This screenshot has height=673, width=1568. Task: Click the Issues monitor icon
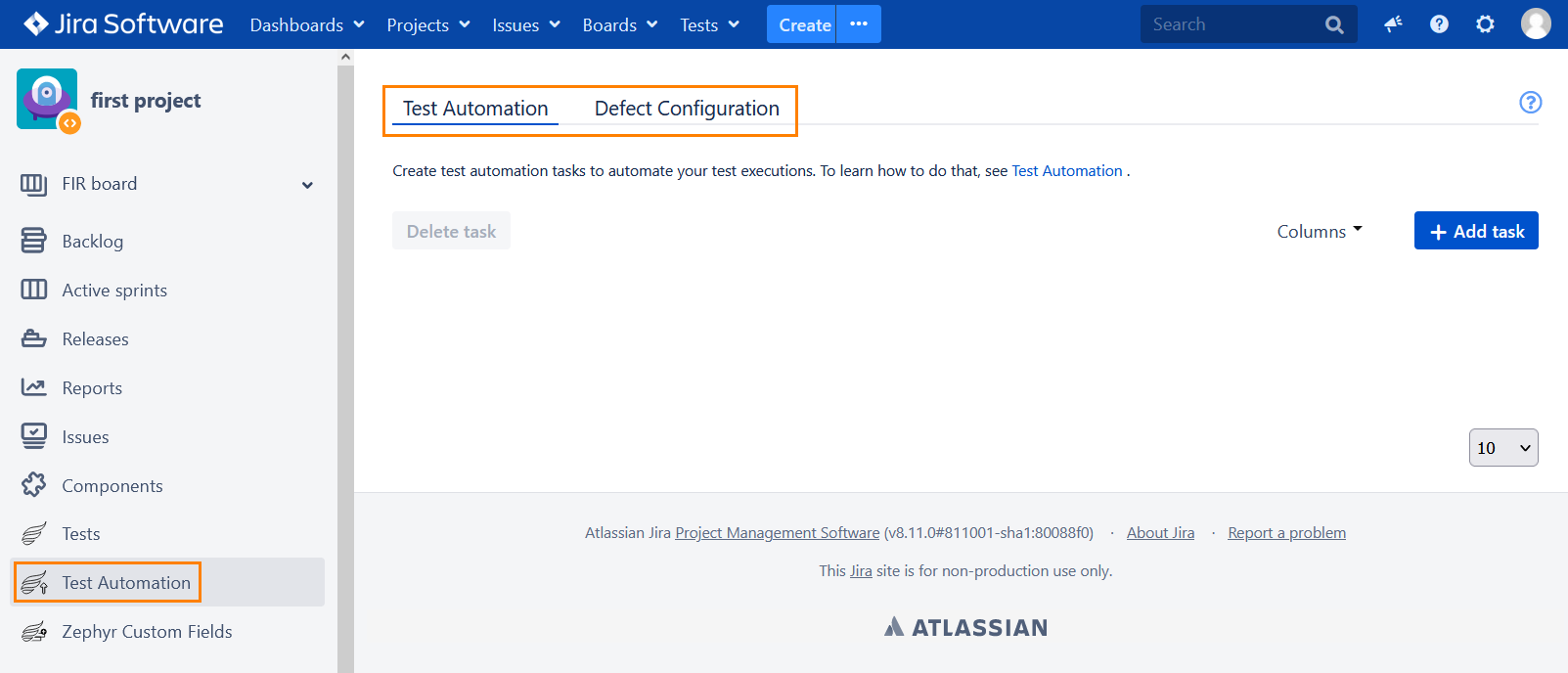33,436
